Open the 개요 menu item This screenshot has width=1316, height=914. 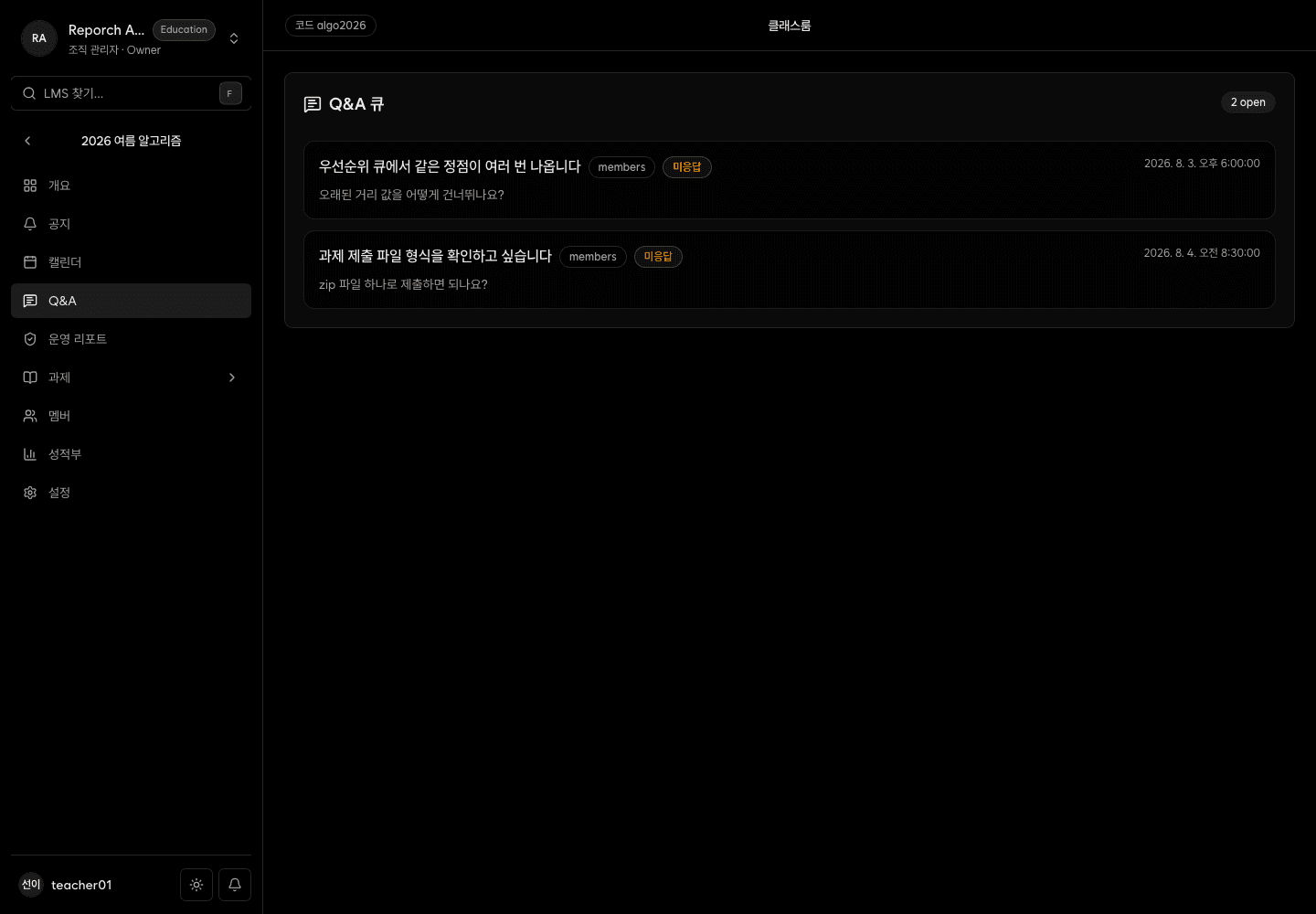click(131, 186)
